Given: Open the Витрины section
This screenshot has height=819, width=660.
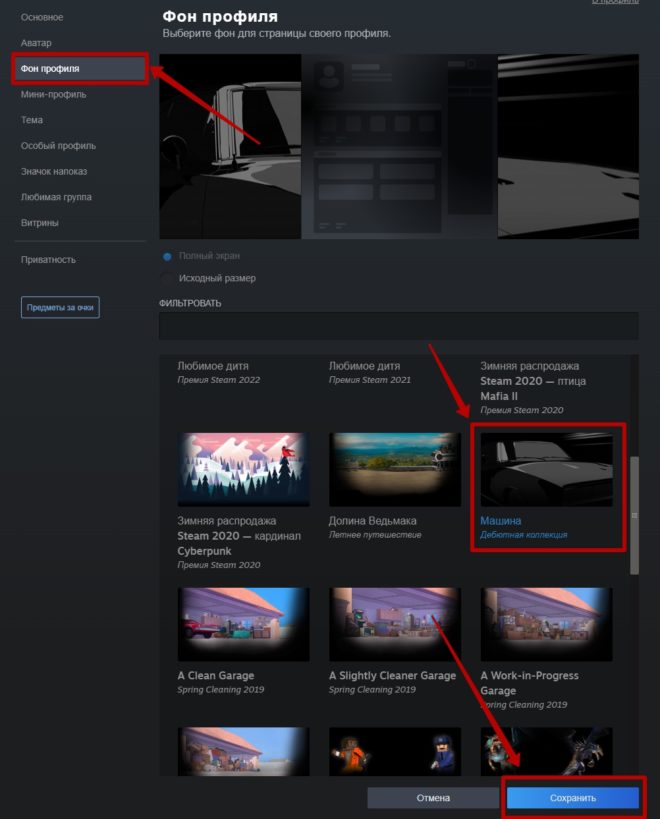Looking at the screenshot, I should coord(40,223).
